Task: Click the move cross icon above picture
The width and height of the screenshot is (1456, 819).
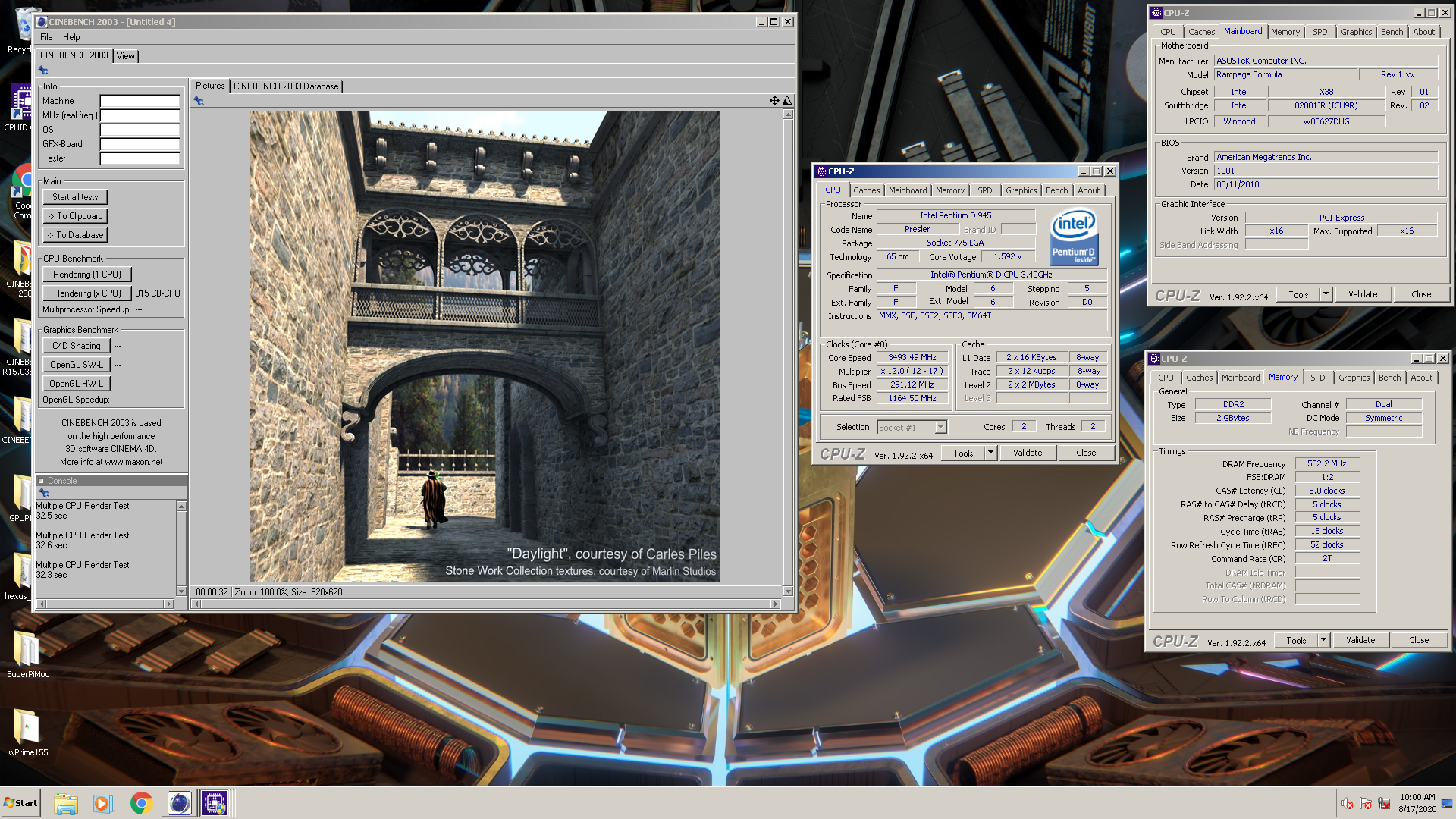Action: coord(774,100)
